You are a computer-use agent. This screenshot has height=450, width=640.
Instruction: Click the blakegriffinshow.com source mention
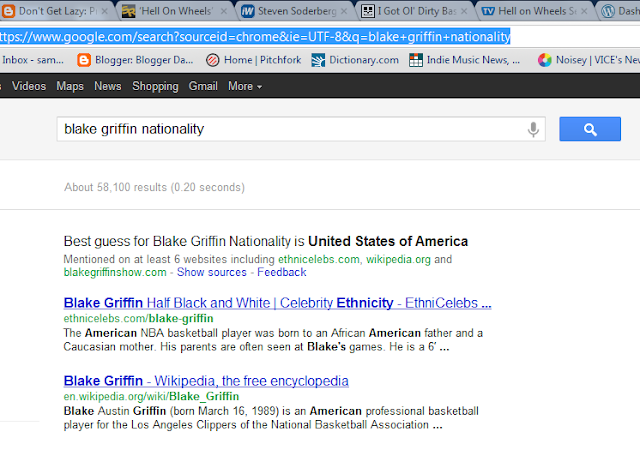coord(115,272)
